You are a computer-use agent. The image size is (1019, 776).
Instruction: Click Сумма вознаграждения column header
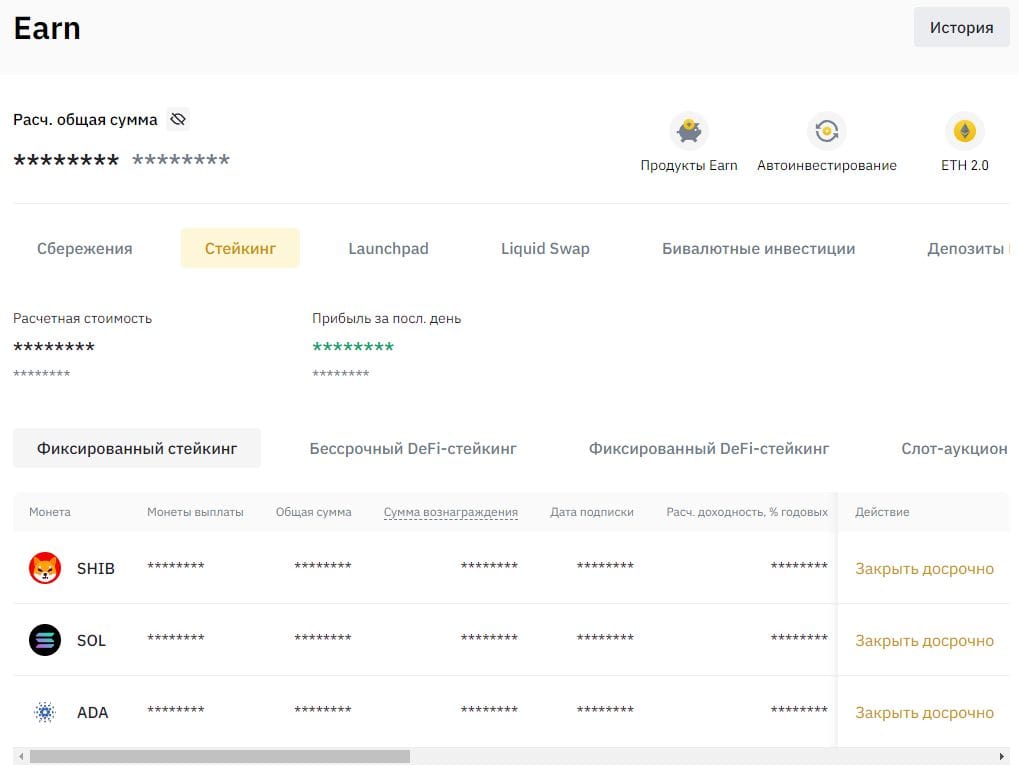tap(450, 512)
